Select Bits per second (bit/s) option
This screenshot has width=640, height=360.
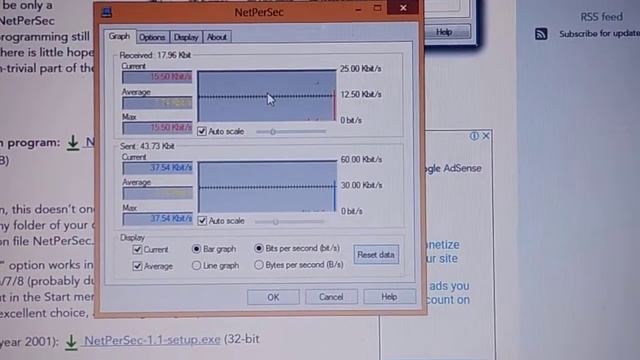[x=259, y=248]
